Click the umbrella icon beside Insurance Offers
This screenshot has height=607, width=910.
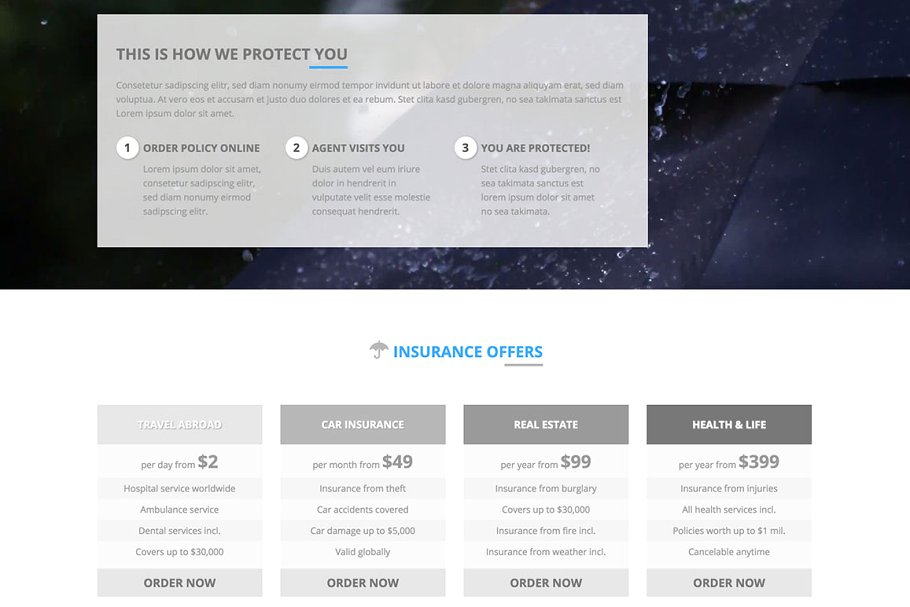click(x=378, y=351)
